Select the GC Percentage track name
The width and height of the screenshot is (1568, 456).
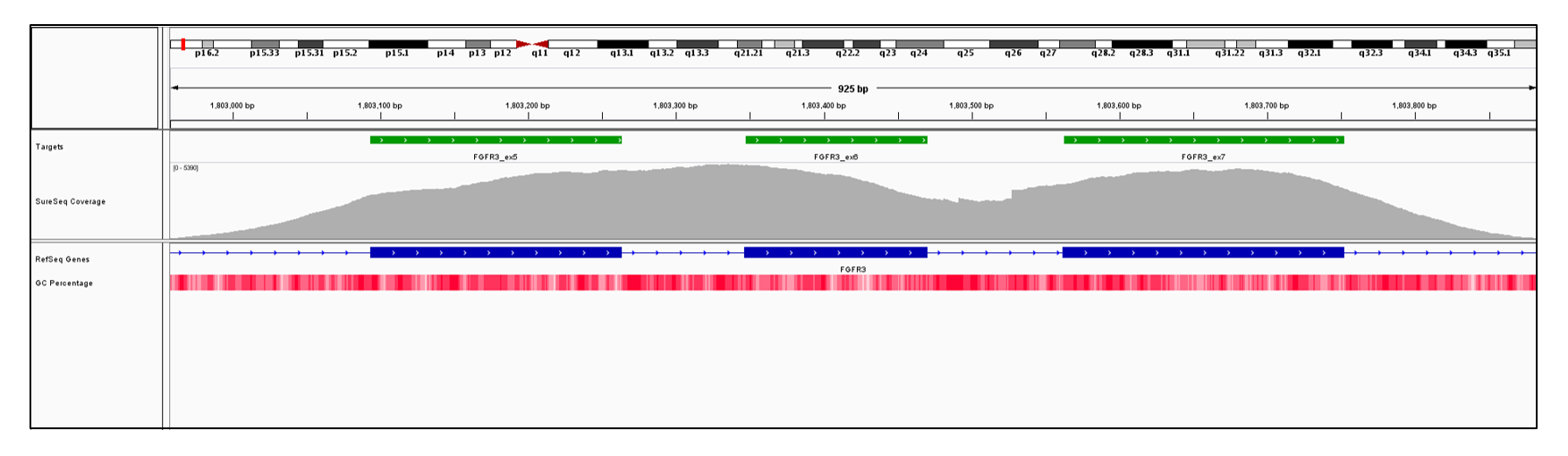tap(64, 283)
